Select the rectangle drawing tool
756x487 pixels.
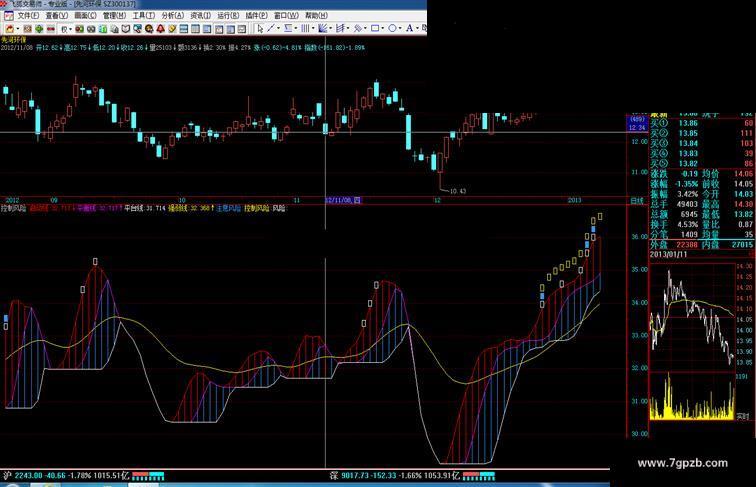[x=375, y=28]
